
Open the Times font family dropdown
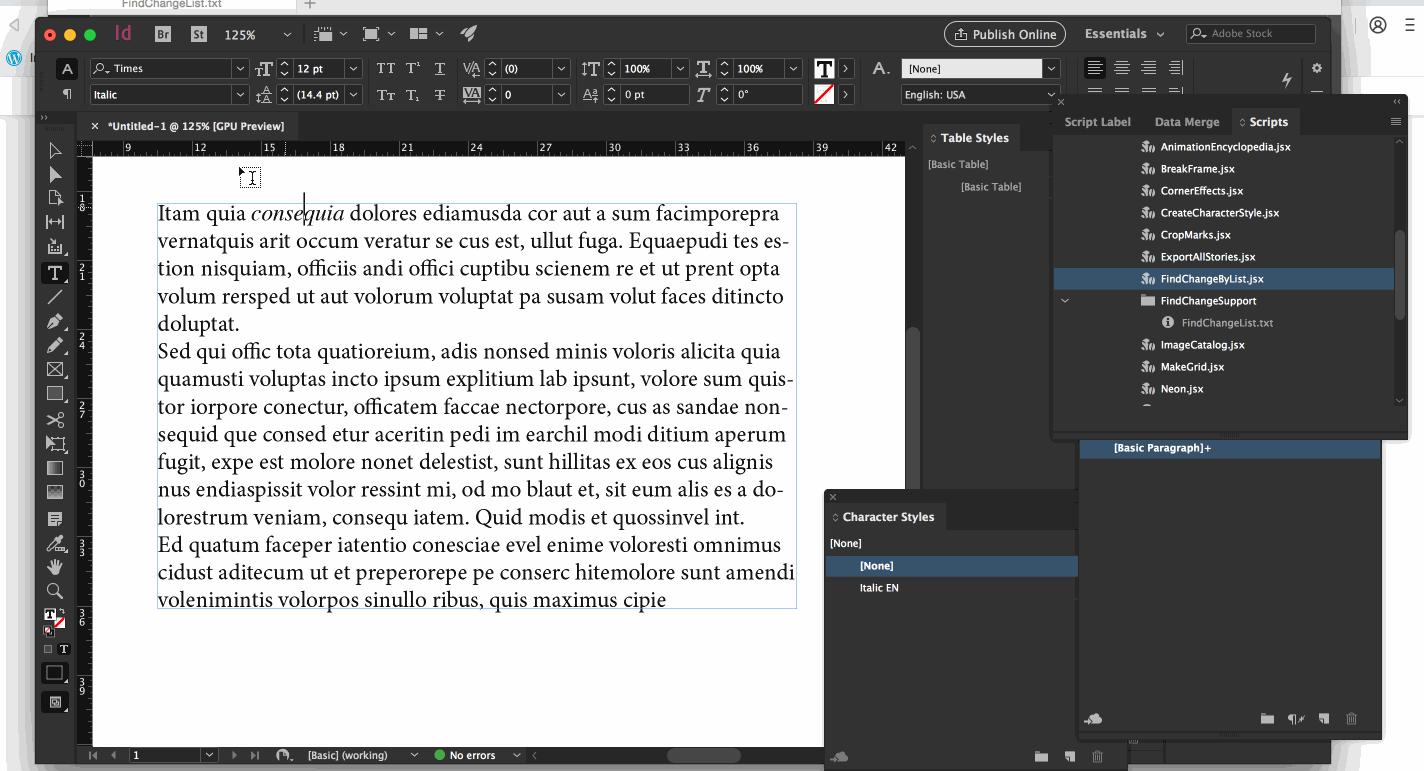click(239, 69)
